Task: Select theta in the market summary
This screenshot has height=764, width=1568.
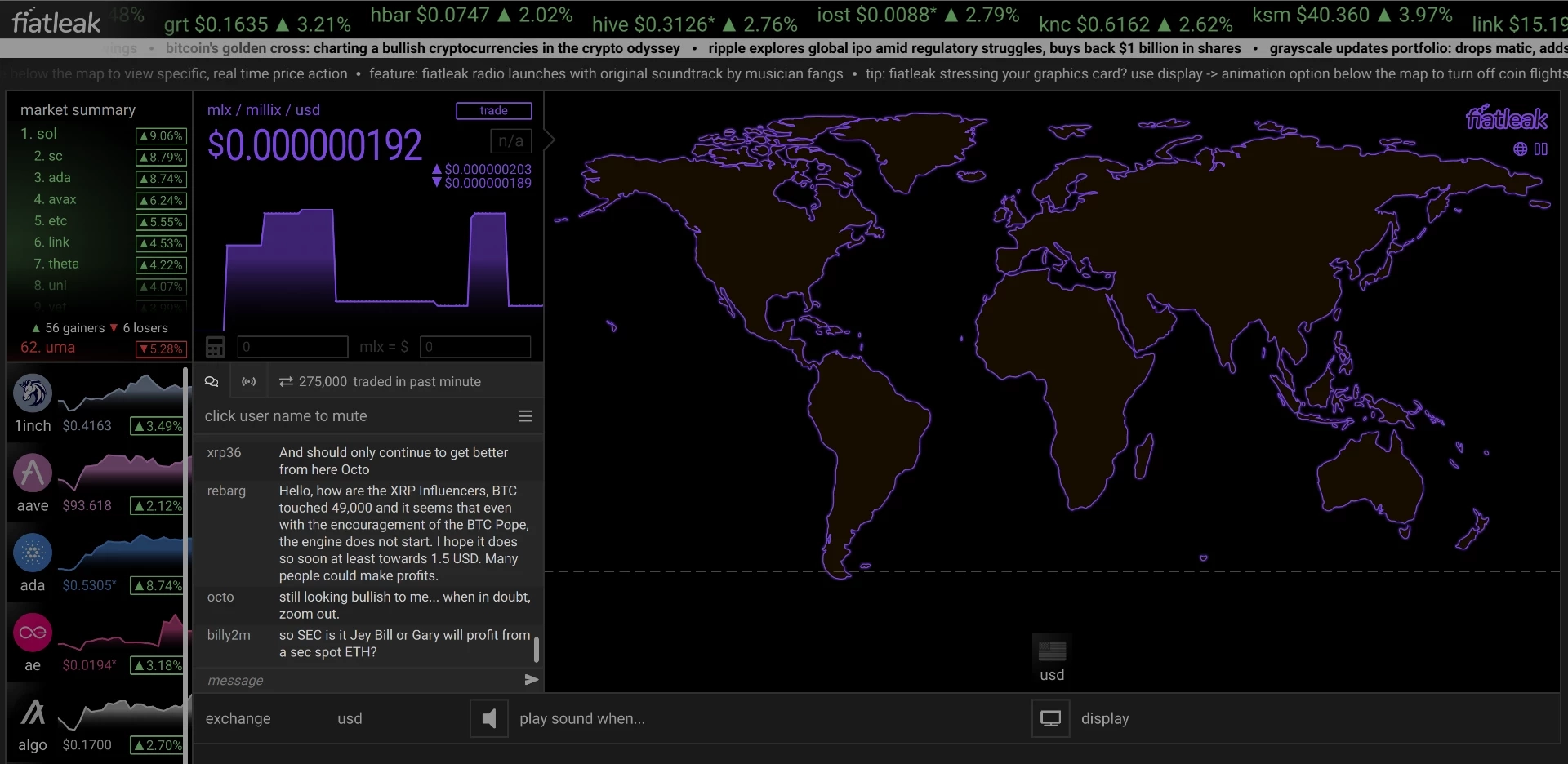Action: [x=56, y=264]
